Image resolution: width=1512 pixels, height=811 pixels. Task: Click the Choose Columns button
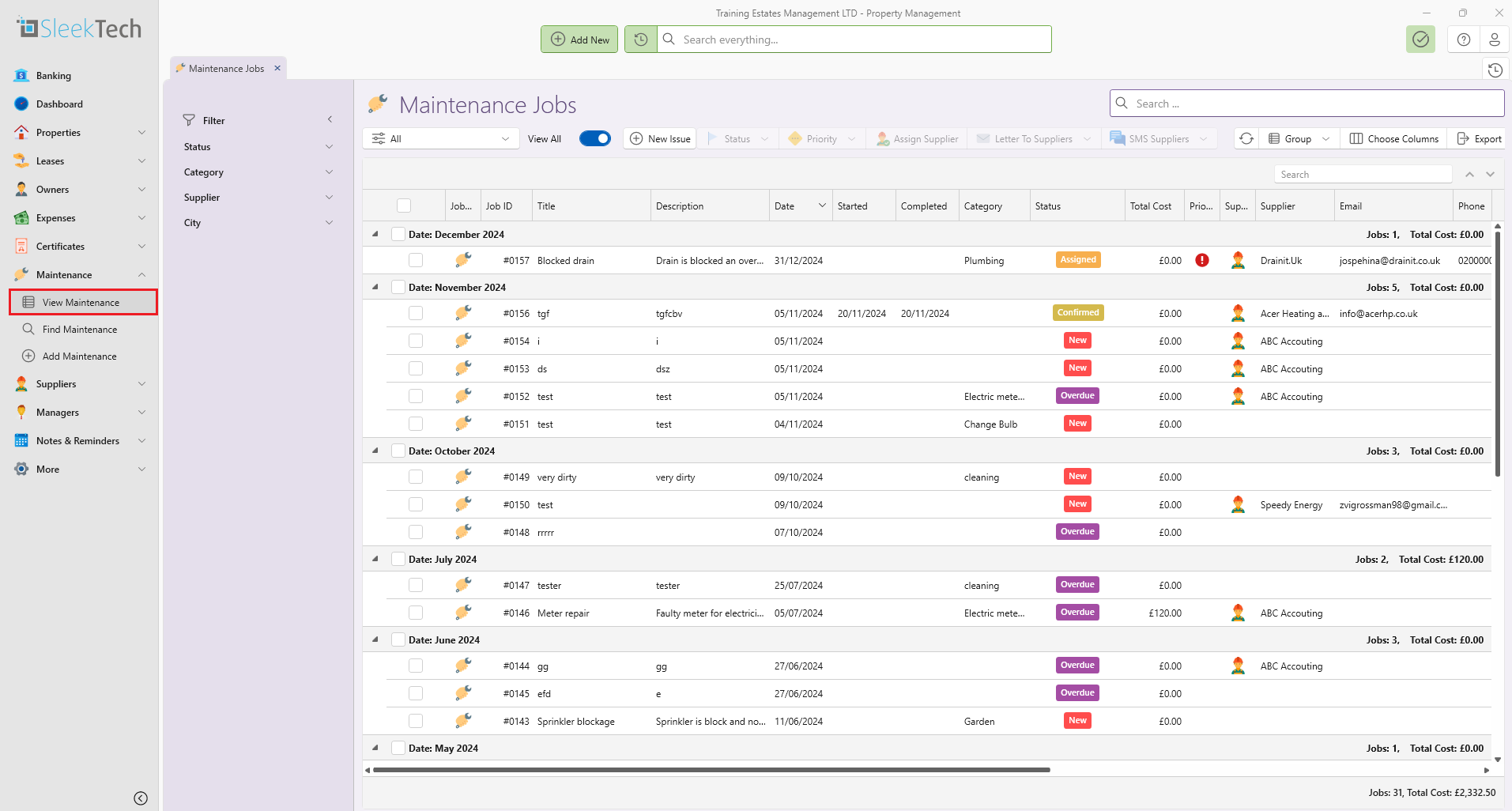pos(1394,138)
